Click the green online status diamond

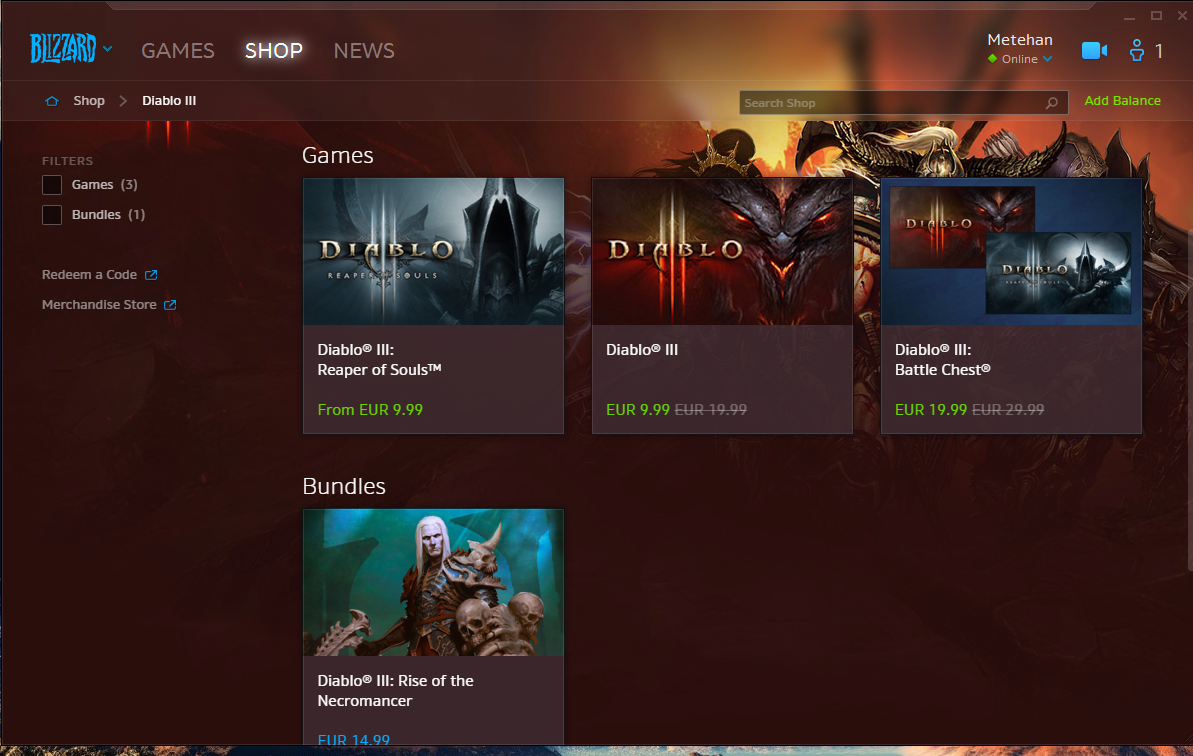[992, 59]
